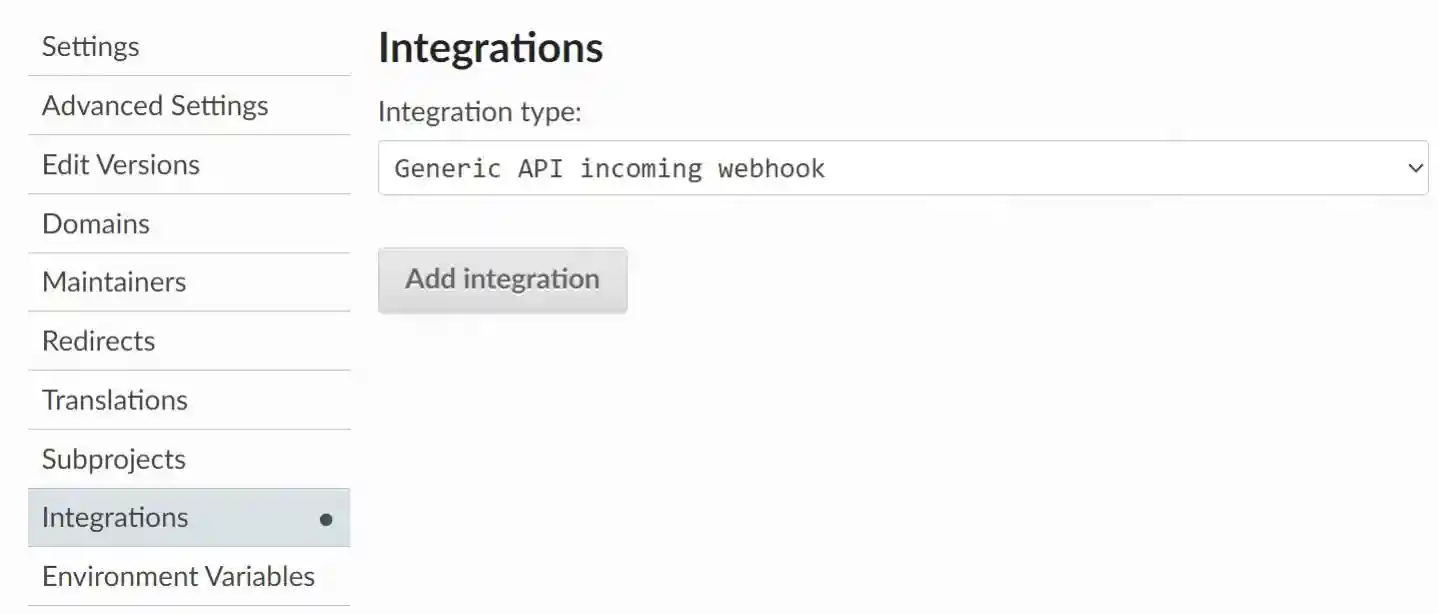Open the Domains section
Screen dimensions: 1439x614
click(95, 223)
